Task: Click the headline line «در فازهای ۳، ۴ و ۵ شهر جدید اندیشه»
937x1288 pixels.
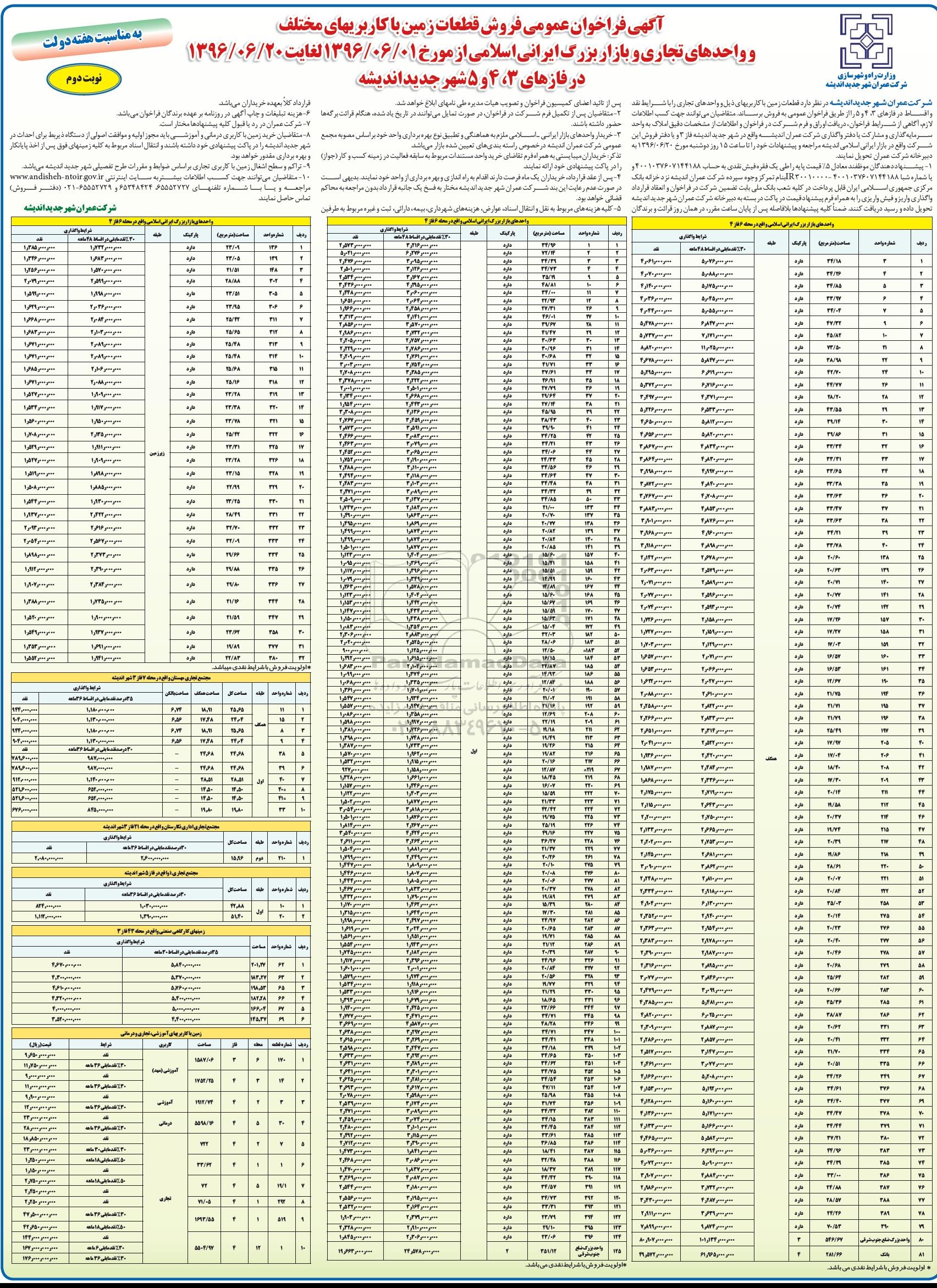Action: 471,80
